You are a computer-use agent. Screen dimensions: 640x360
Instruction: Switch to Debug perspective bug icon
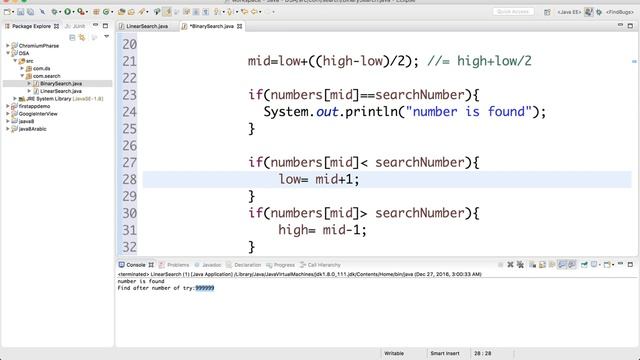pyautogui.click(x=599, y=12)
